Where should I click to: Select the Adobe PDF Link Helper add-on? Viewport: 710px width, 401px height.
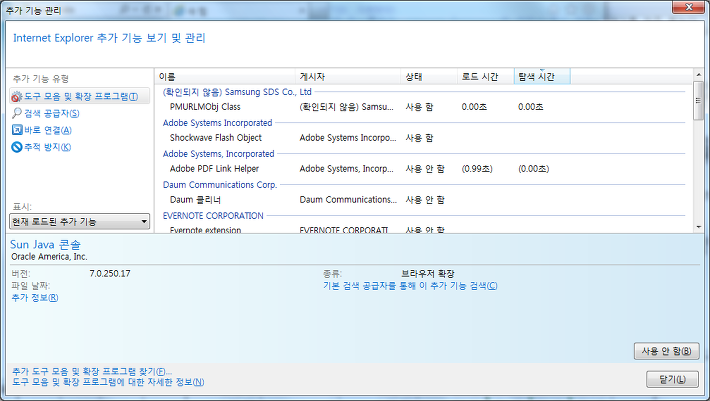pos(214,169)
